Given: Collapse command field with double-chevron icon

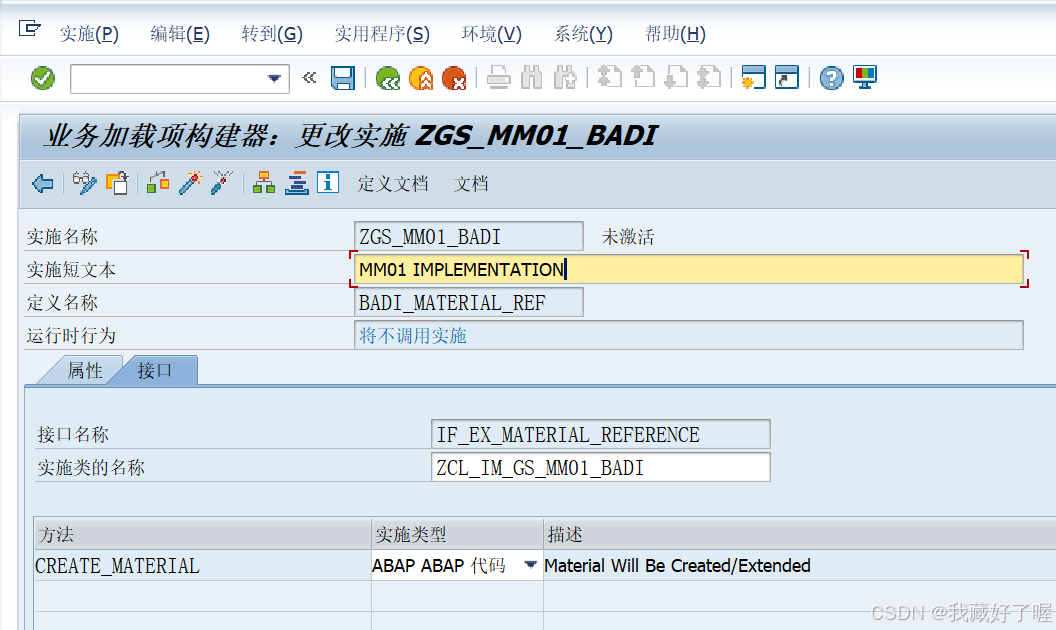Looking at the screenshot, I should pyautogui.click(x=309, y=78).
